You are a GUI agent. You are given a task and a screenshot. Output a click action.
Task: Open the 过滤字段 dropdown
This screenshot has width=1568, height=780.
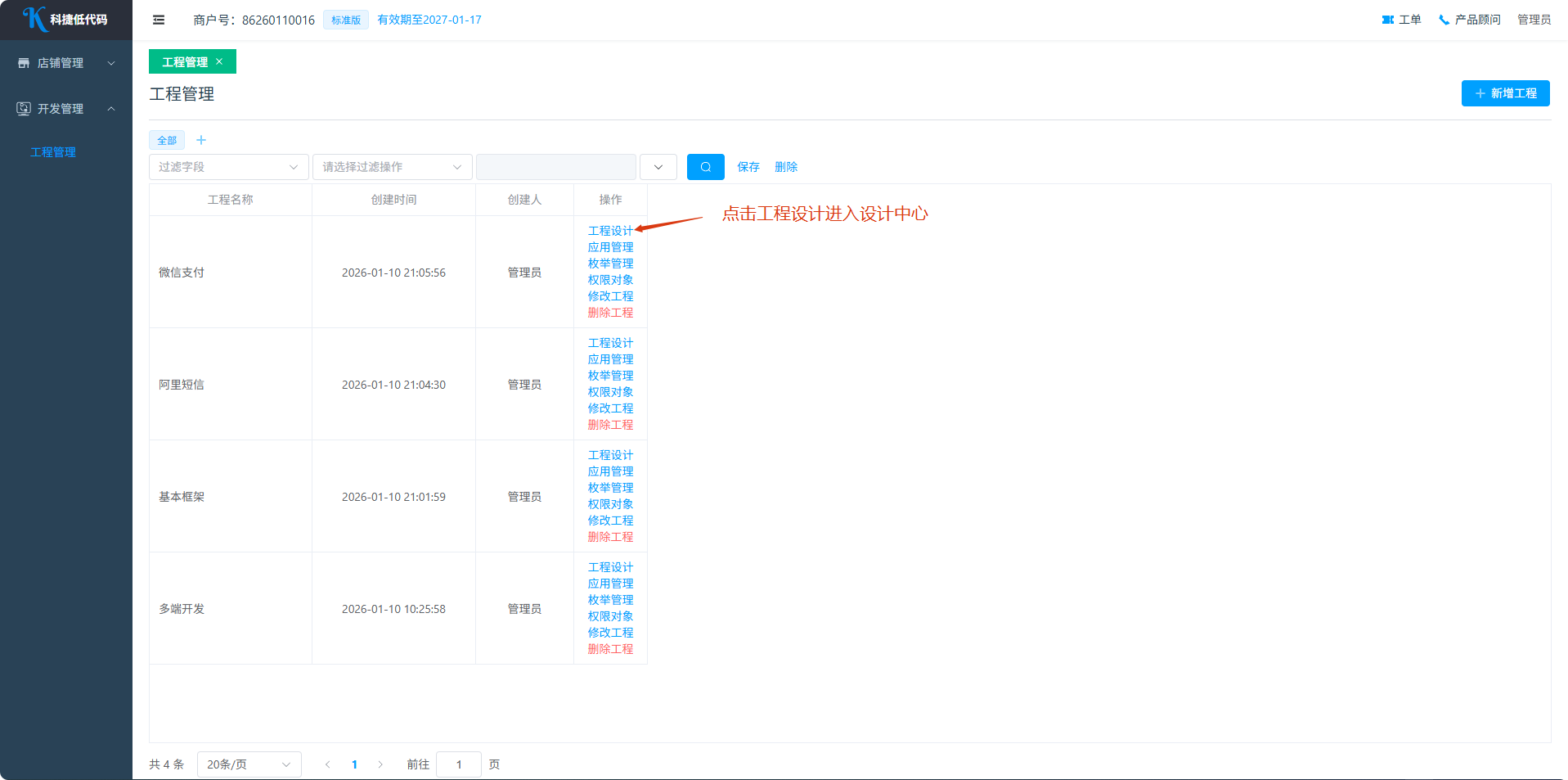coord(228,167)
